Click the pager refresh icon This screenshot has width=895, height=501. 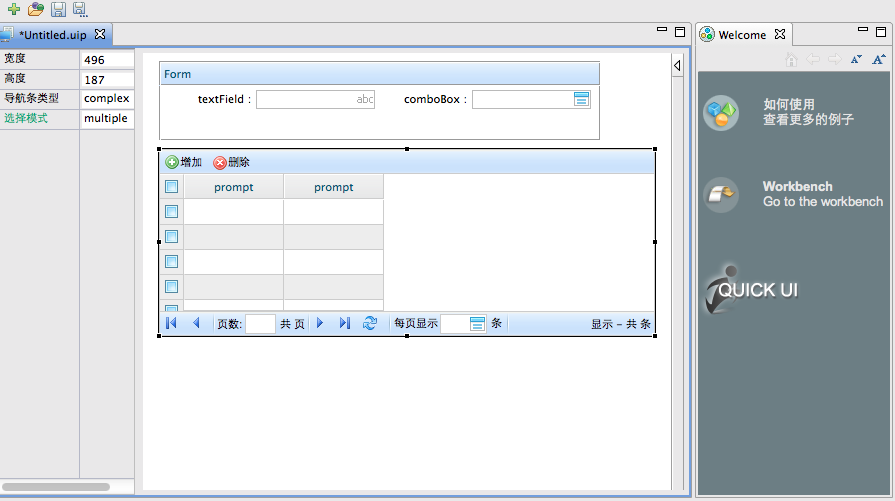(370, 323)
